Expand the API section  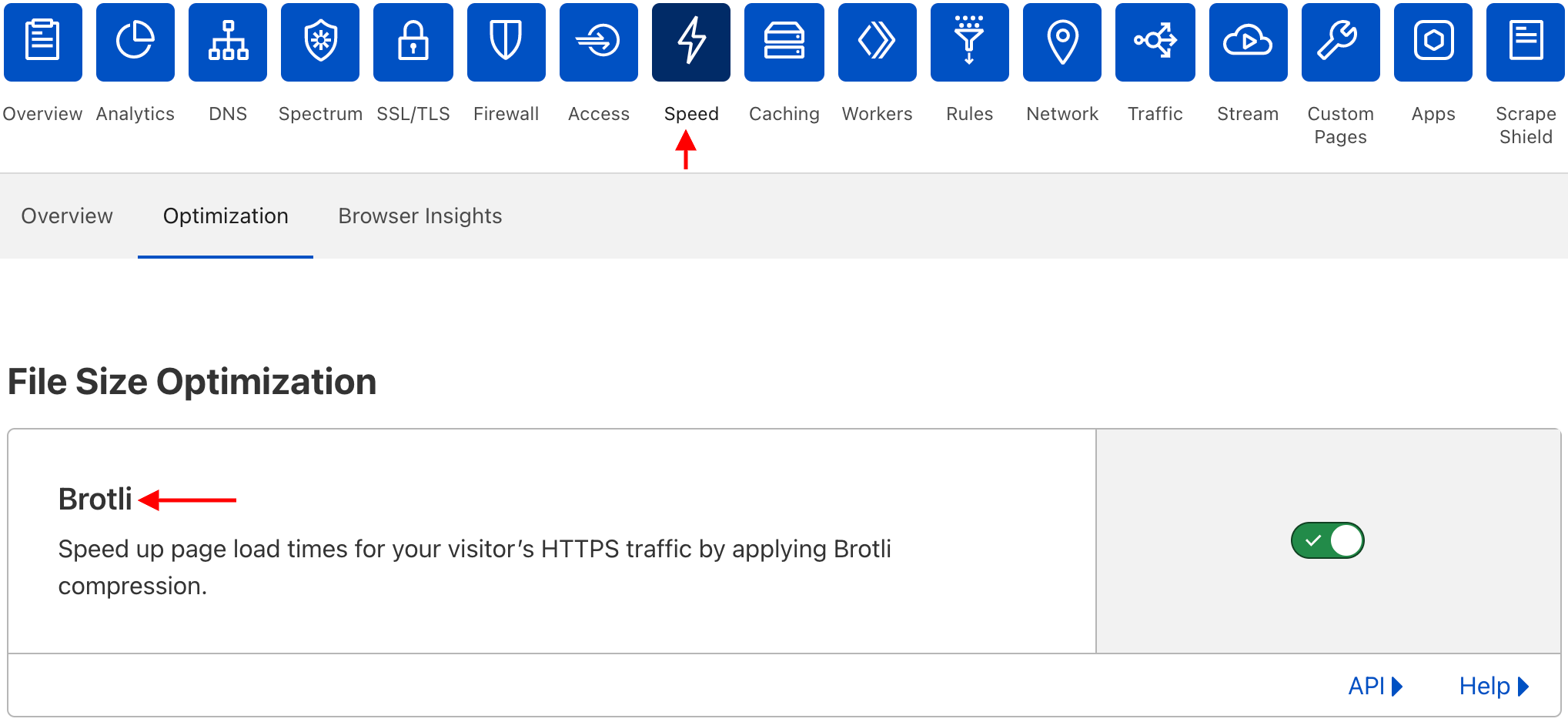click(x=1375, y=686)
